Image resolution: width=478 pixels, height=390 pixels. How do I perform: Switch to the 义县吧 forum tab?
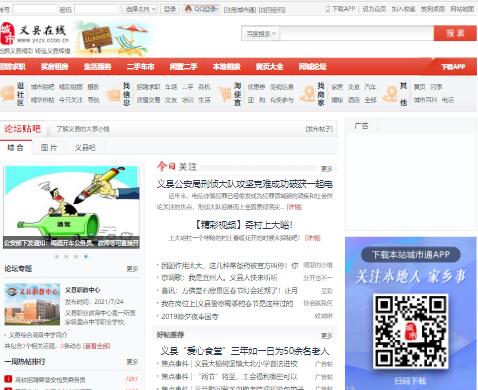tap(85, 148)
